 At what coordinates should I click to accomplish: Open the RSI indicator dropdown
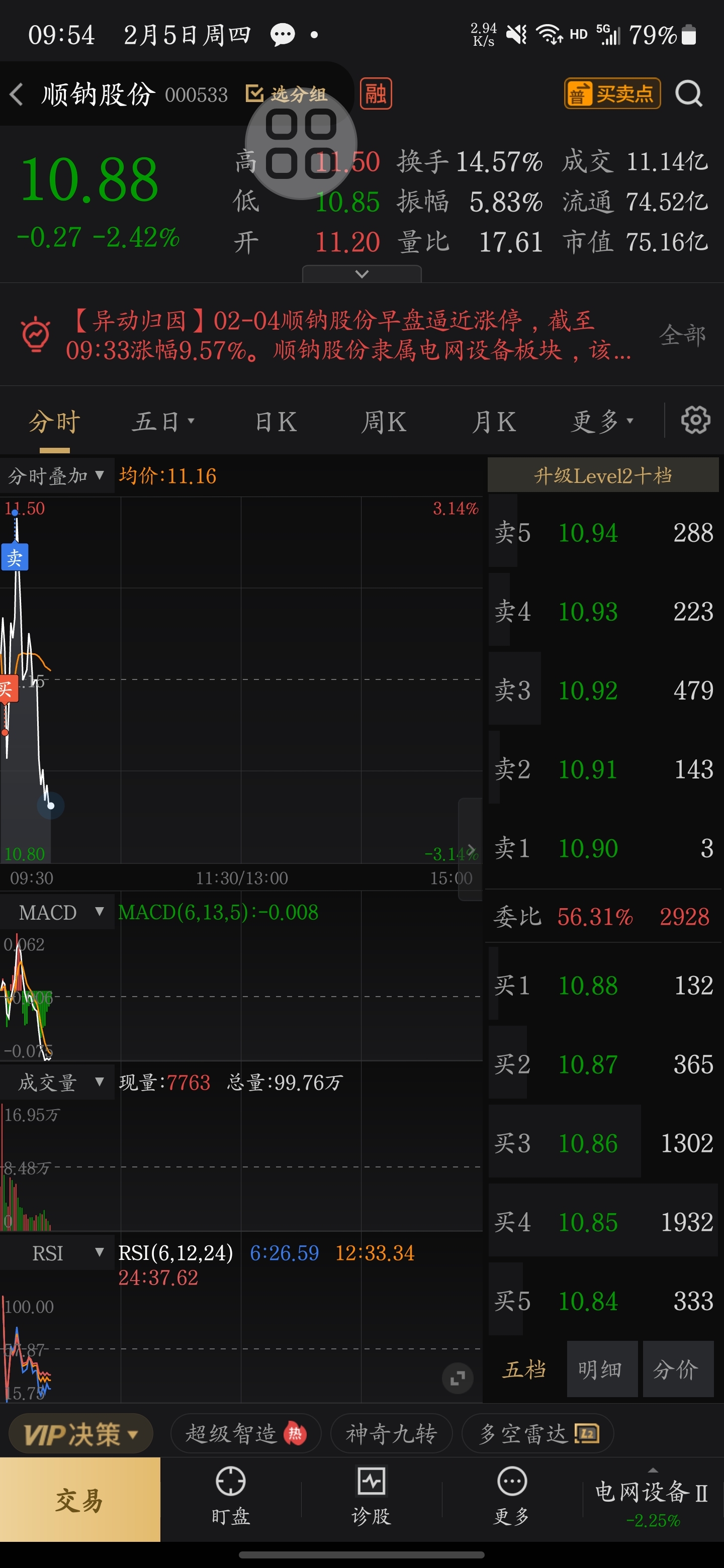click(x=57, y=1253)
